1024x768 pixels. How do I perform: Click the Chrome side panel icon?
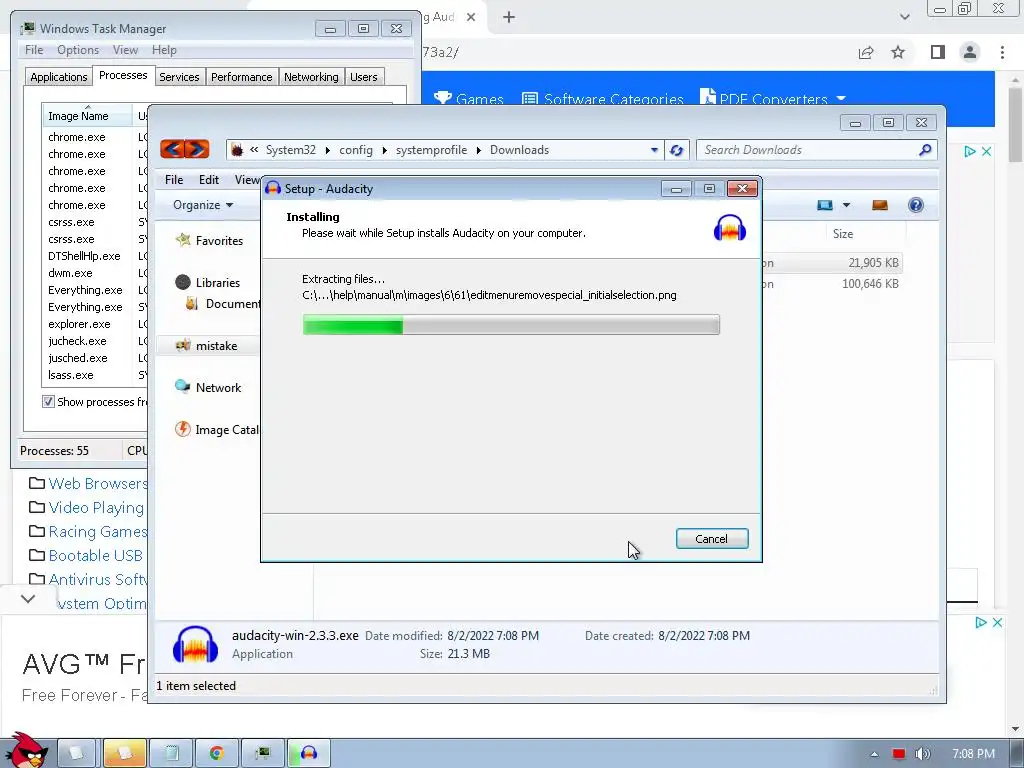pyautogui.click(x=938, y=52)
